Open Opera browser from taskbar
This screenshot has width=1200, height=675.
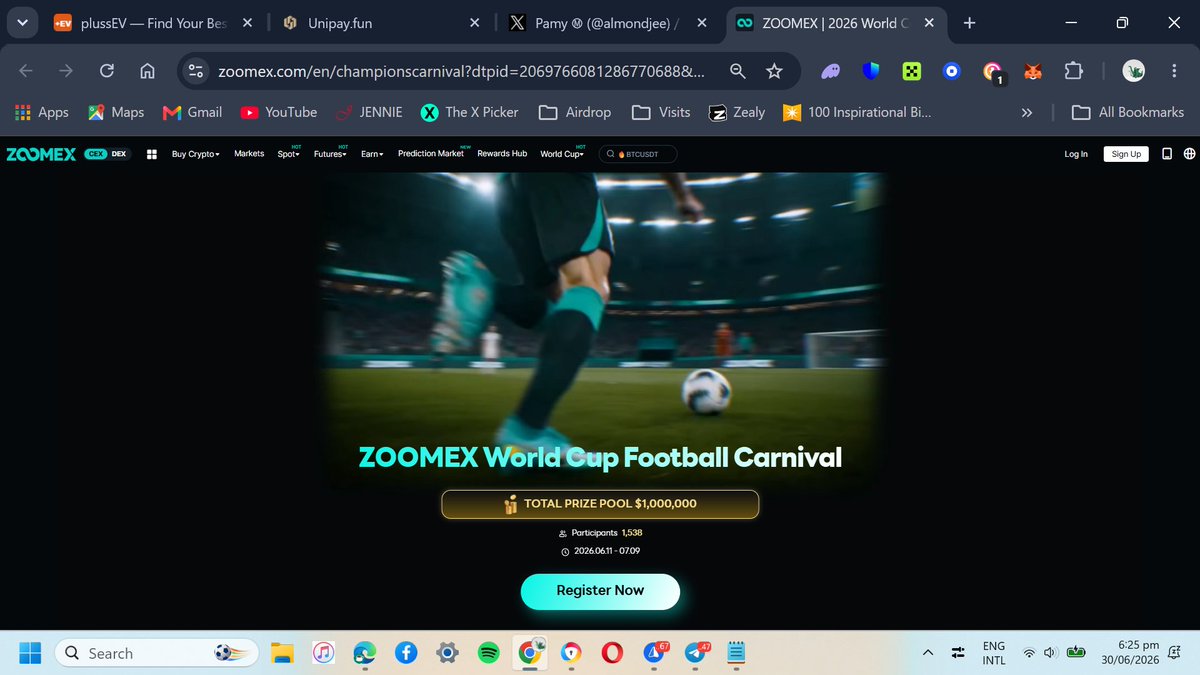pos(612,653)
